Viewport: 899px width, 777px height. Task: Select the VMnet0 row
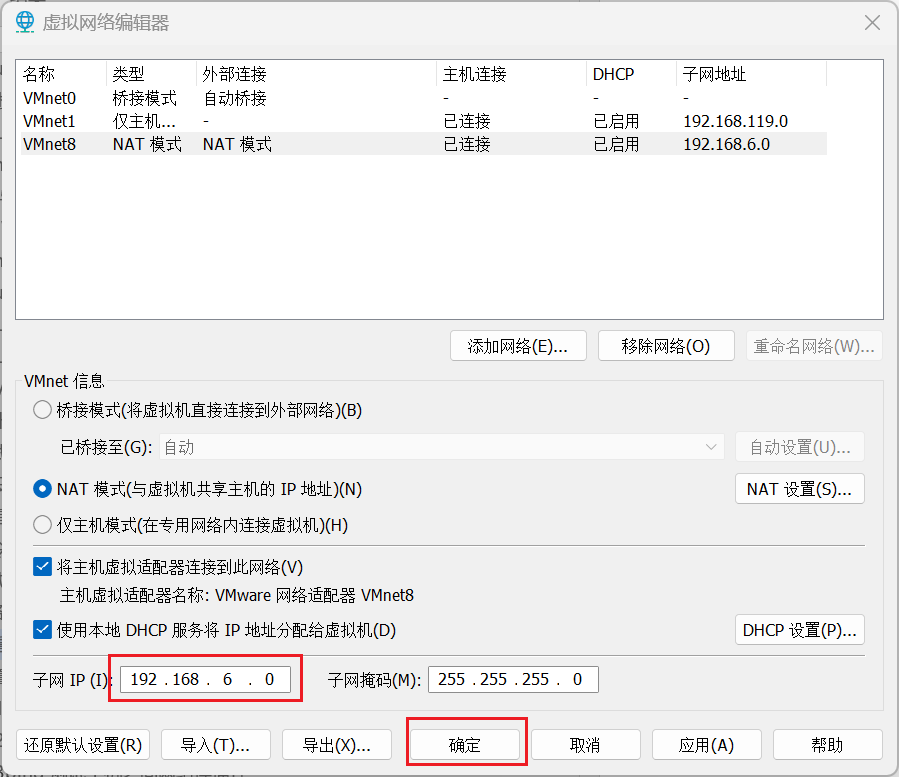click(424, 98)
